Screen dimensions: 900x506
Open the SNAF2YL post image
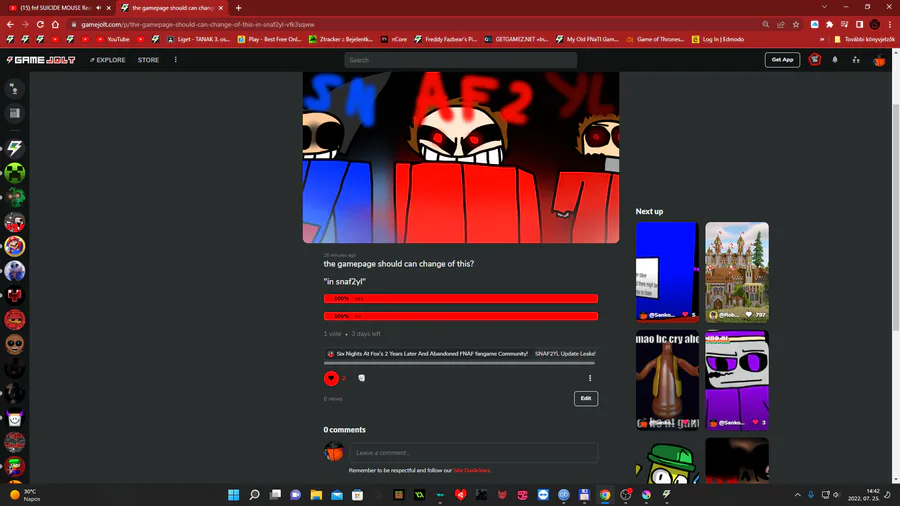point(461,157)
